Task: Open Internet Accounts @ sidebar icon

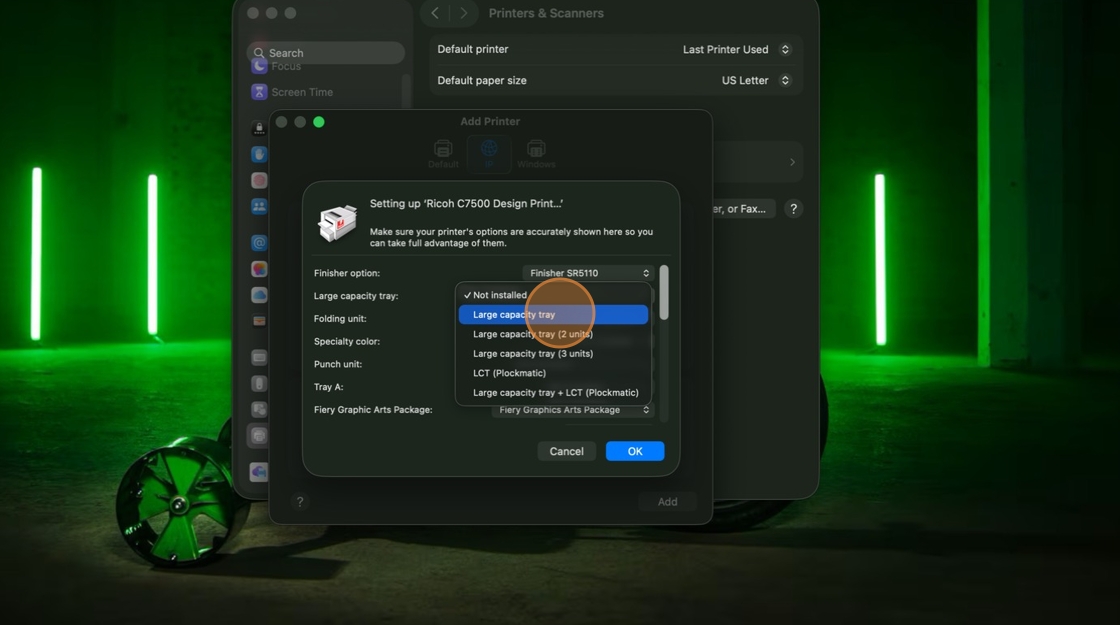Action: pos(259,243)
